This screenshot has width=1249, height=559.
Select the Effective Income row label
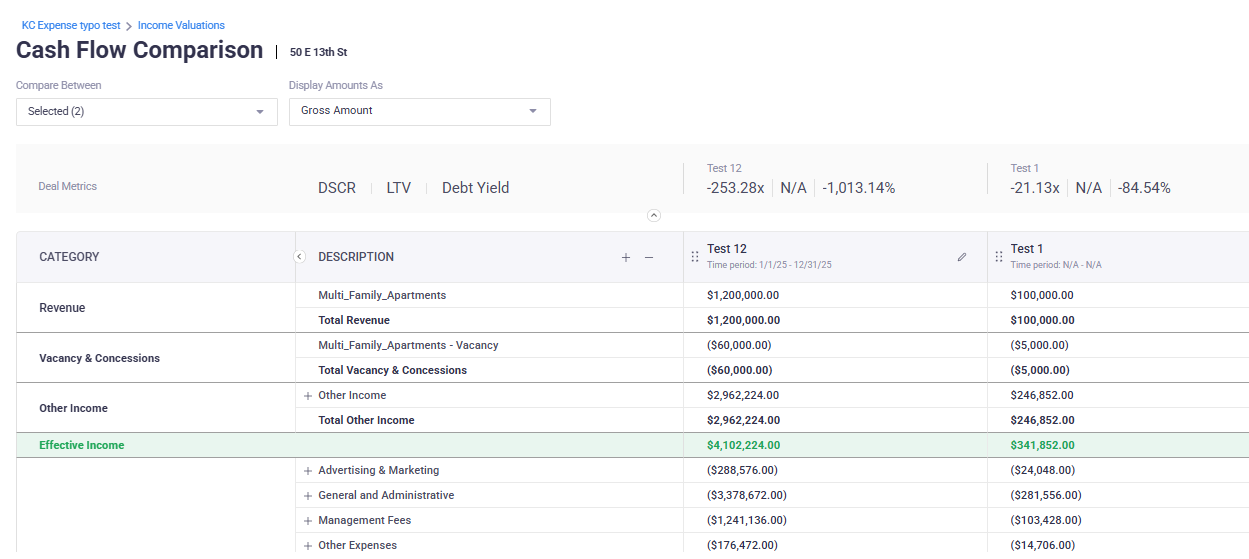click(82, 446)
